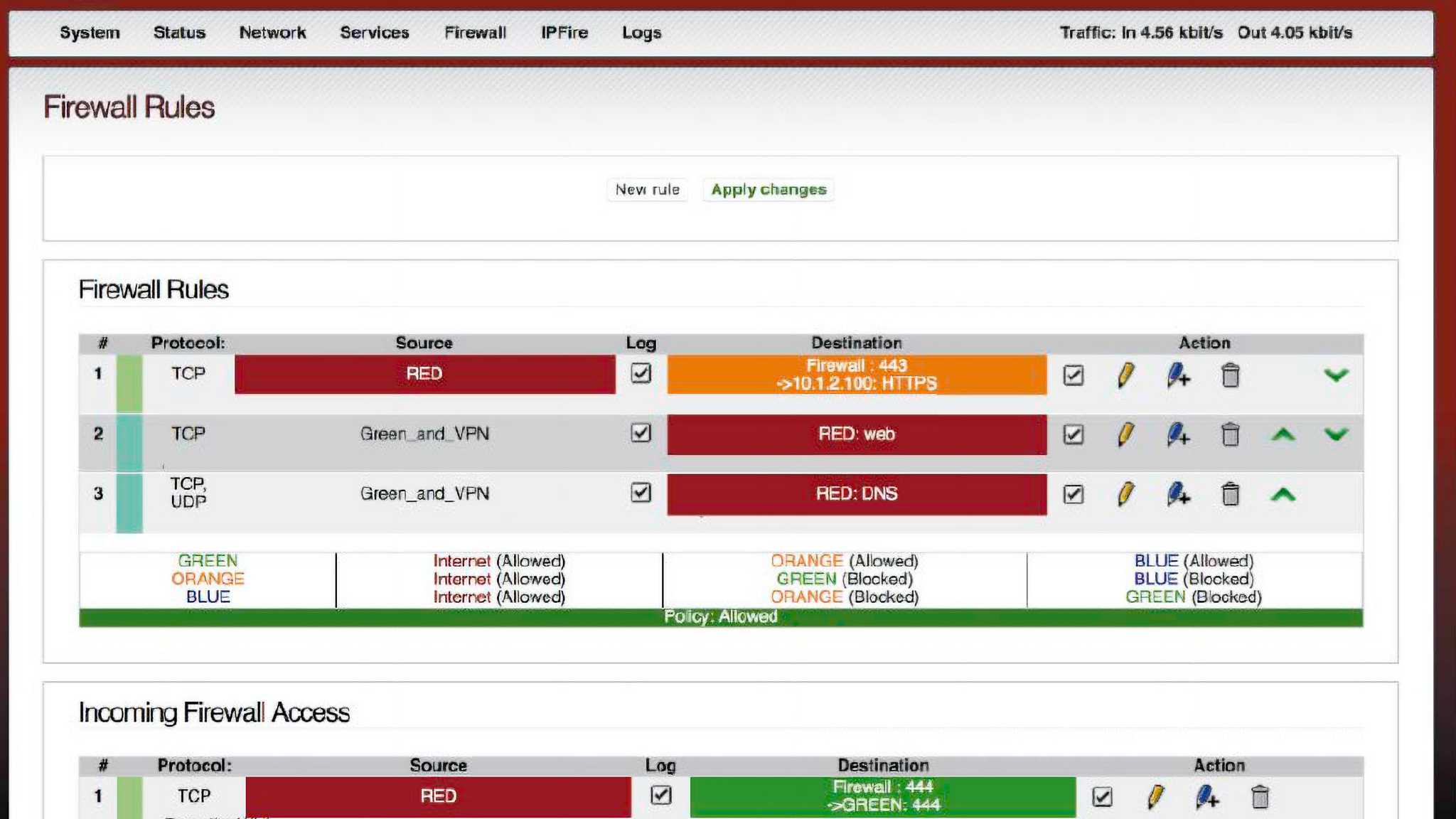Click Apply changes button
This screenshot has height=819, width=1456.
(769, 190)
